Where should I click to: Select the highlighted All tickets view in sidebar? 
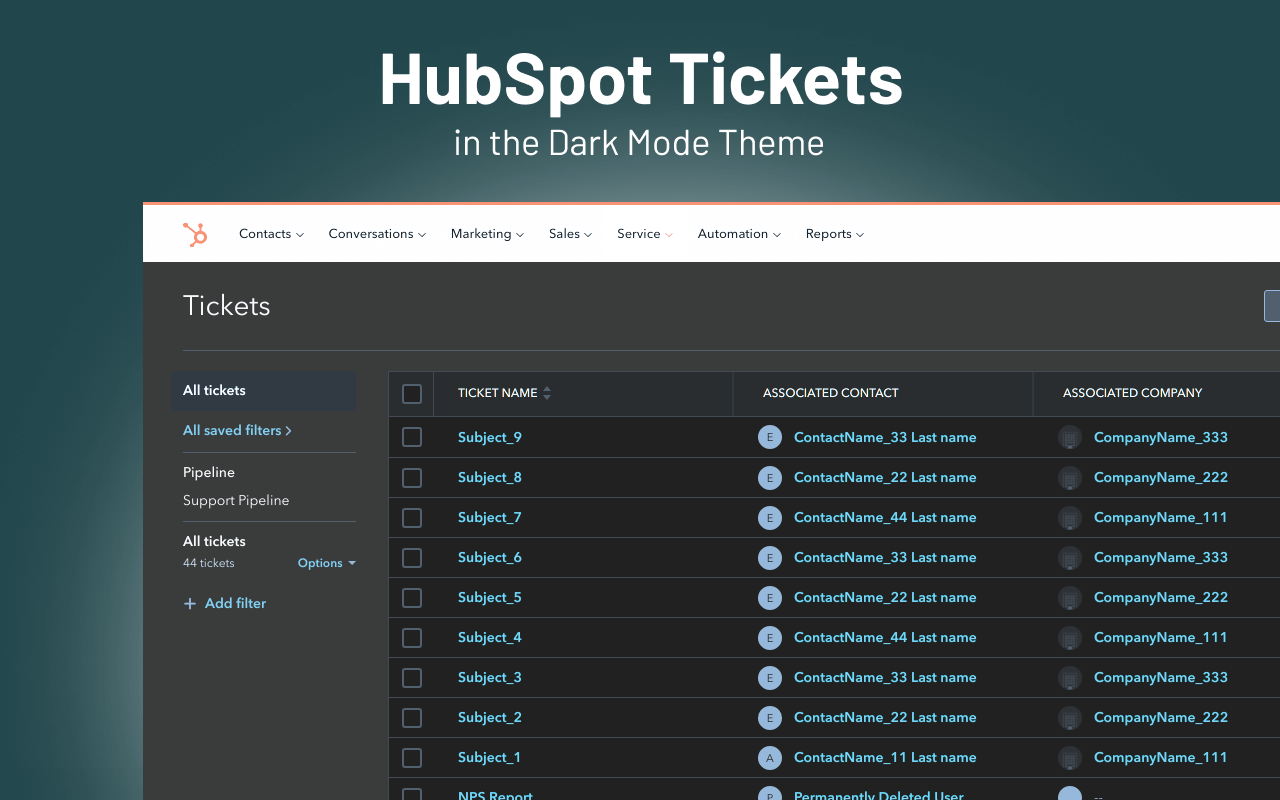coord(264,391)
